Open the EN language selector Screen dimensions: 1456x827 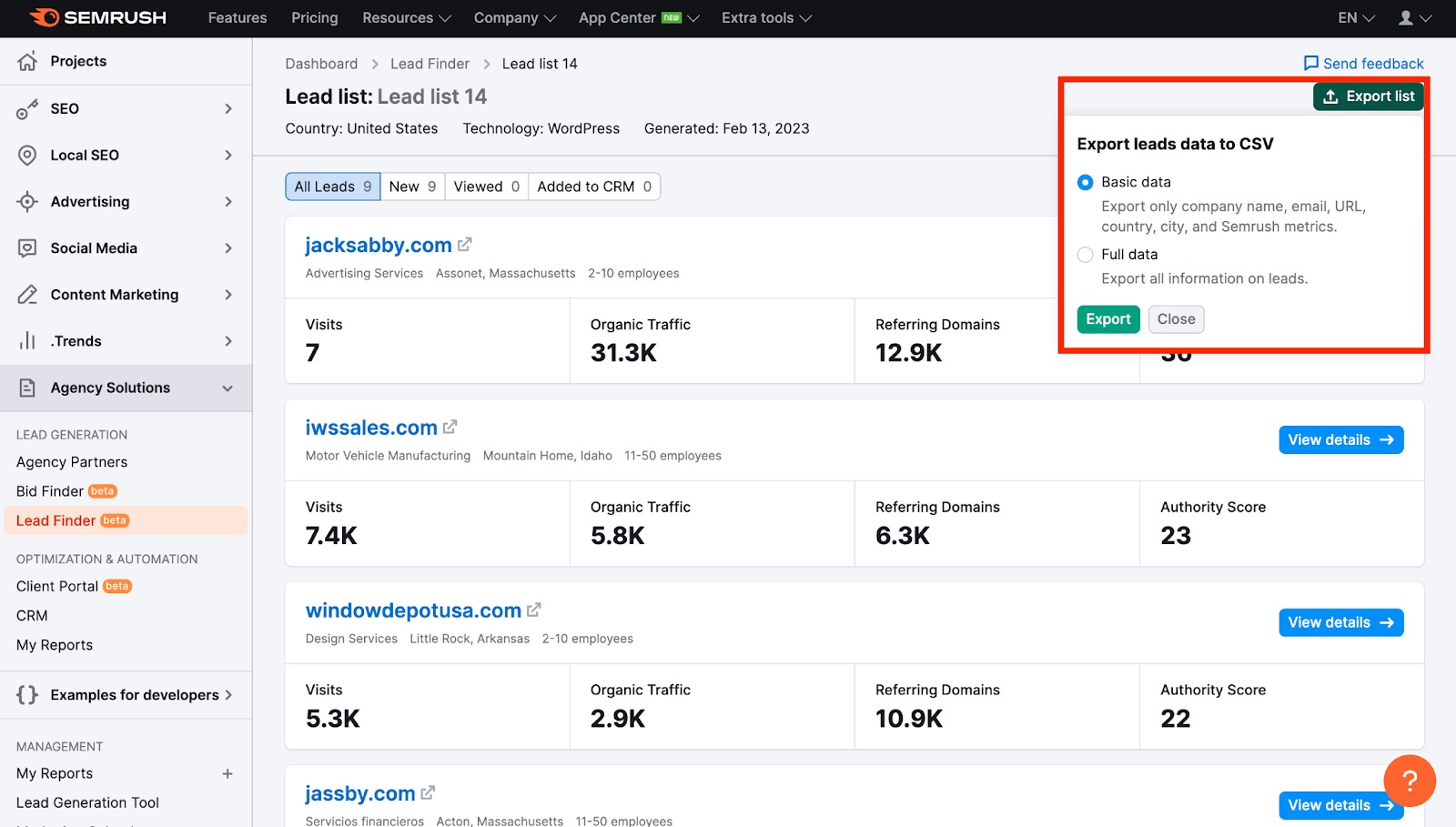pyautogui.click(x=1356, y=17)
